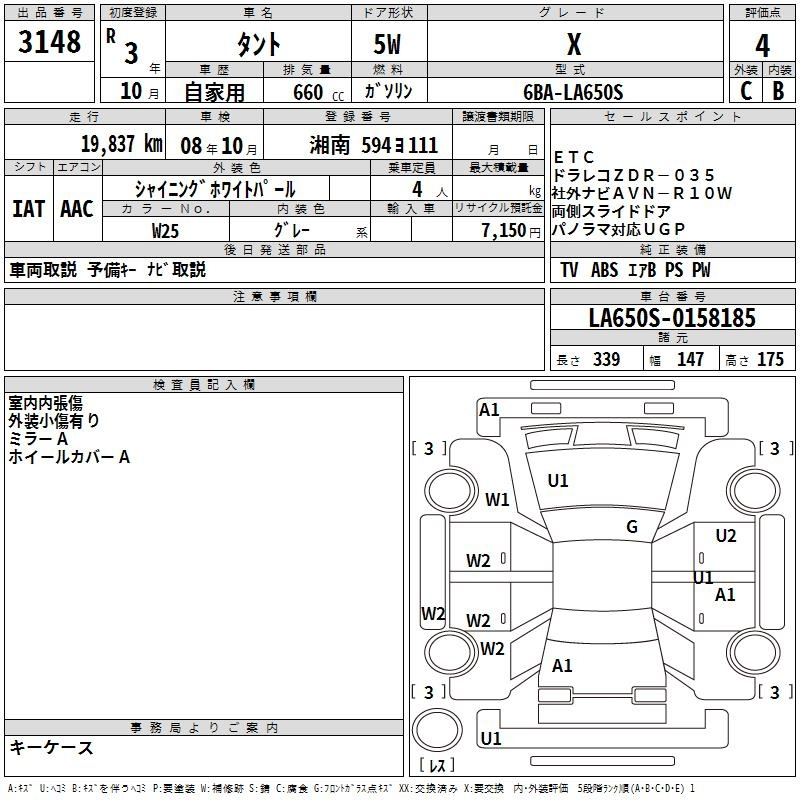The width and height of the screenshot is (800, 800).
Task: Select mileage 19,837 km
Action: pyautogui.click(x=121, y=144)
